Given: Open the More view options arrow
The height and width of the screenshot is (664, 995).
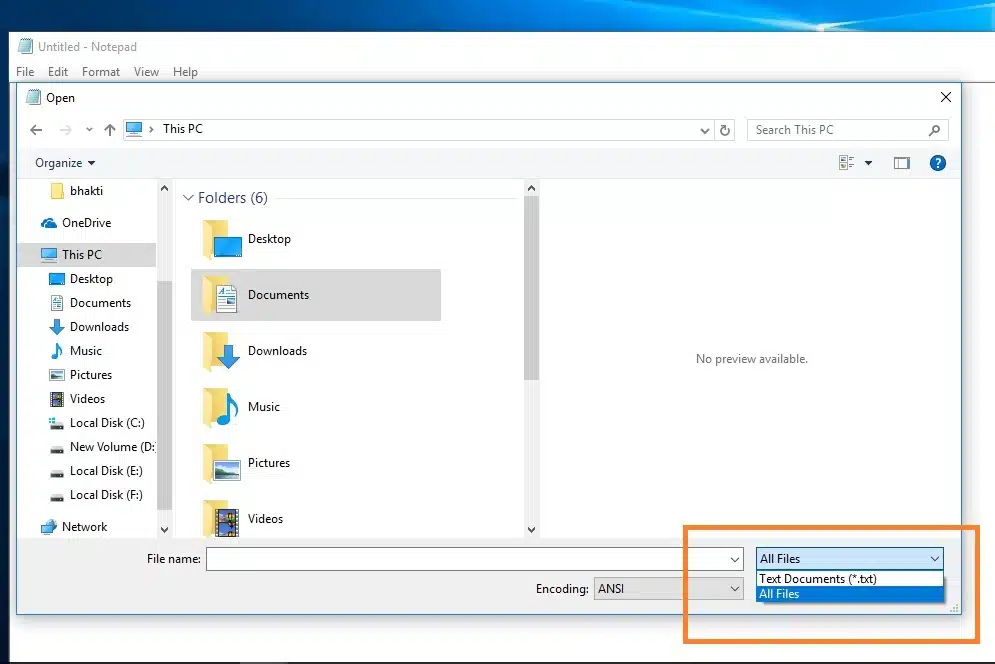Looking at the screenshot, I should 868,163.
